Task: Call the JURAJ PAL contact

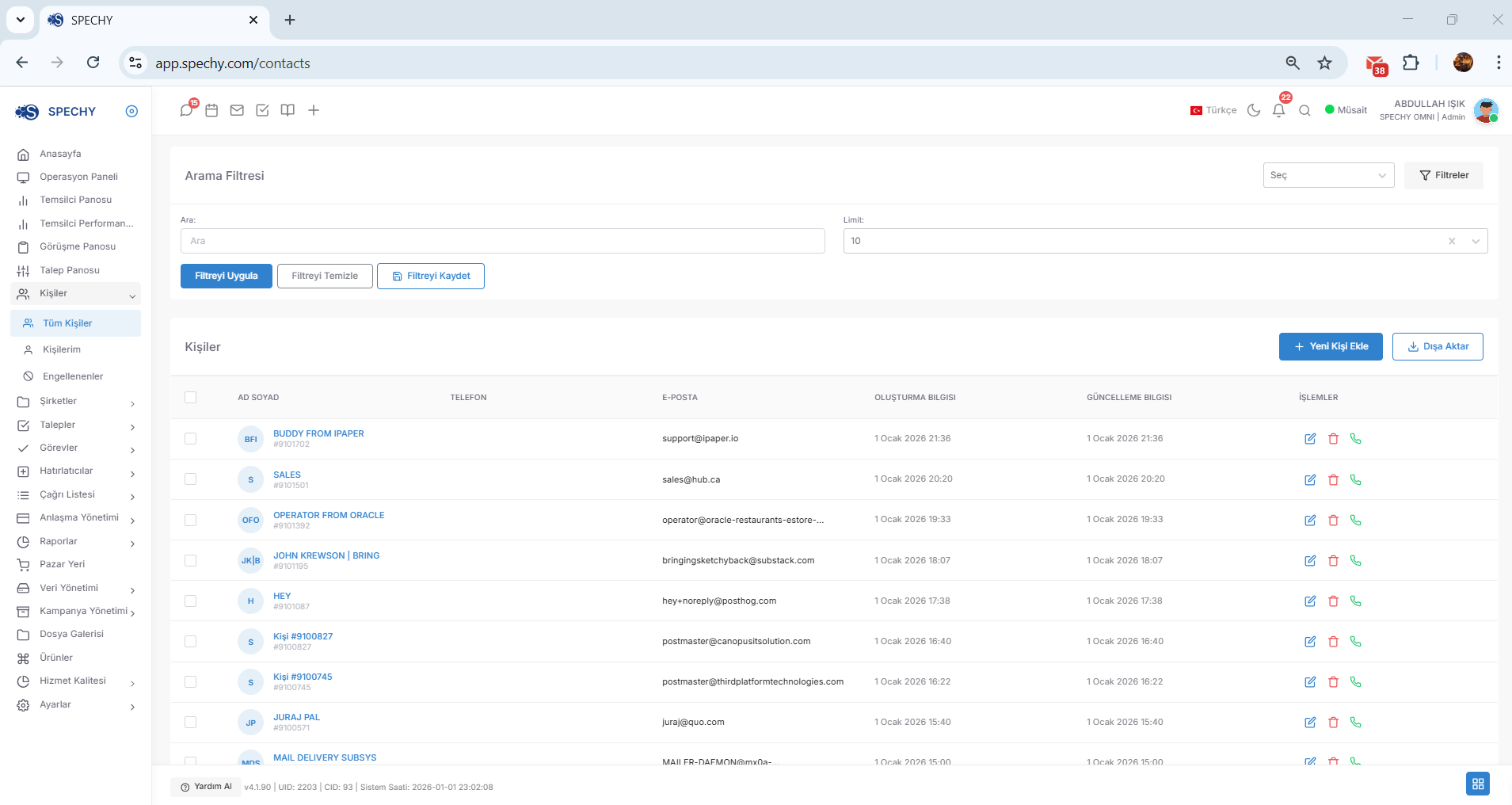Action: (1356, 722)
